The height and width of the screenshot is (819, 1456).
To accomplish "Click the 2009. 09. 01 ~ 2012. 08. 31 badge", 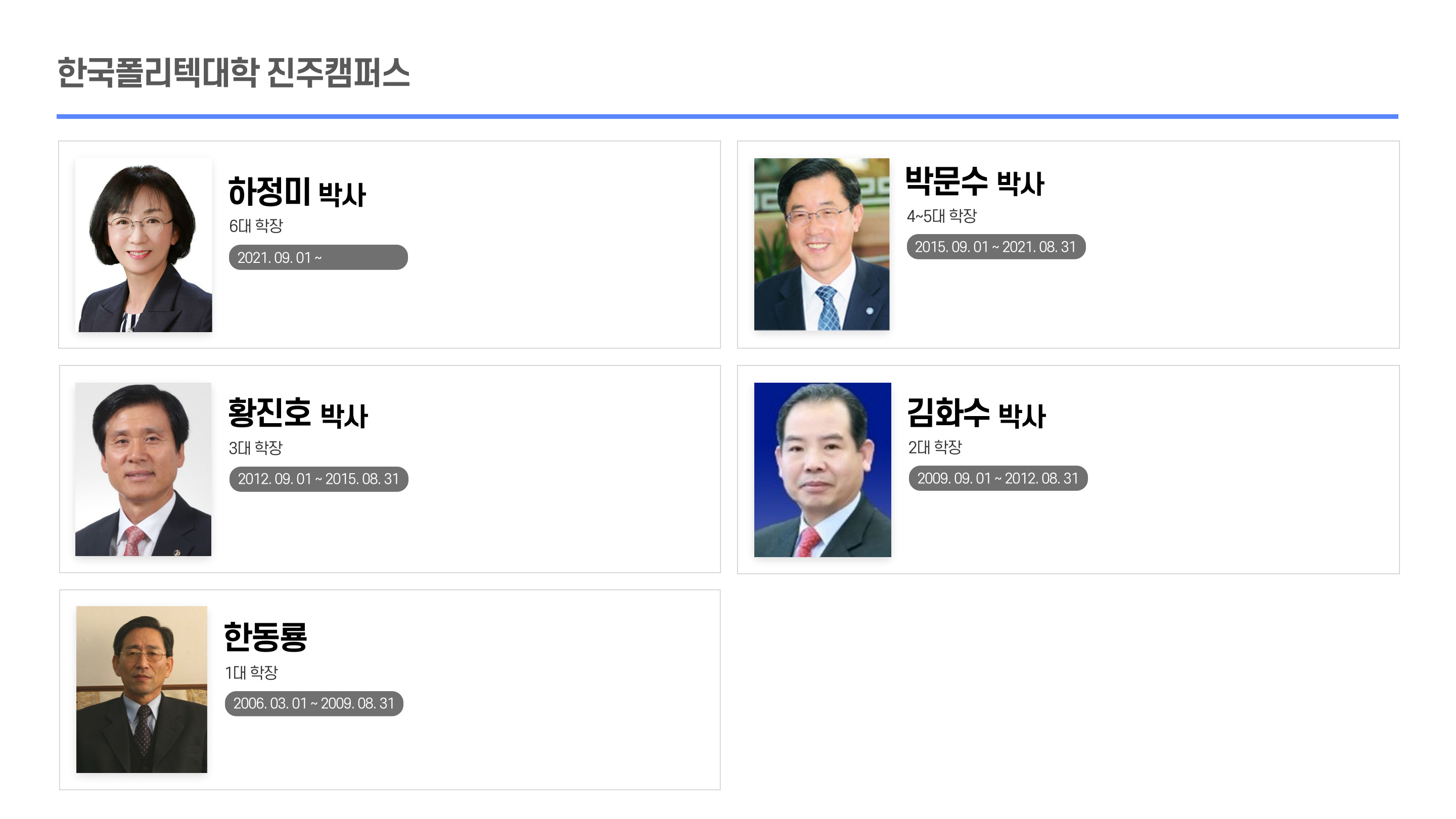I will click(x=998, y=478).
